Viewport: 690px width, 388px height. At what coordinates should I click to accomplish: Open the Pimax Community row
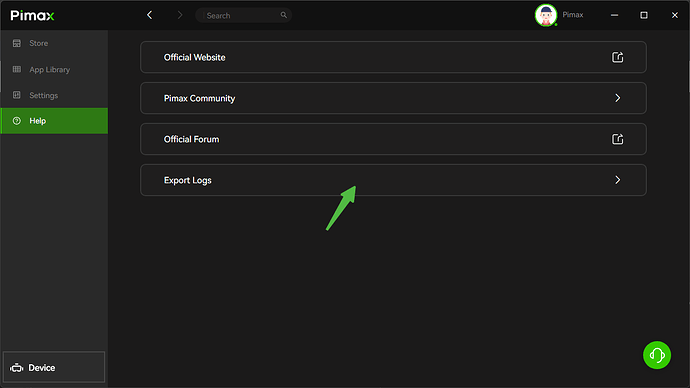(x=393, y=98)
